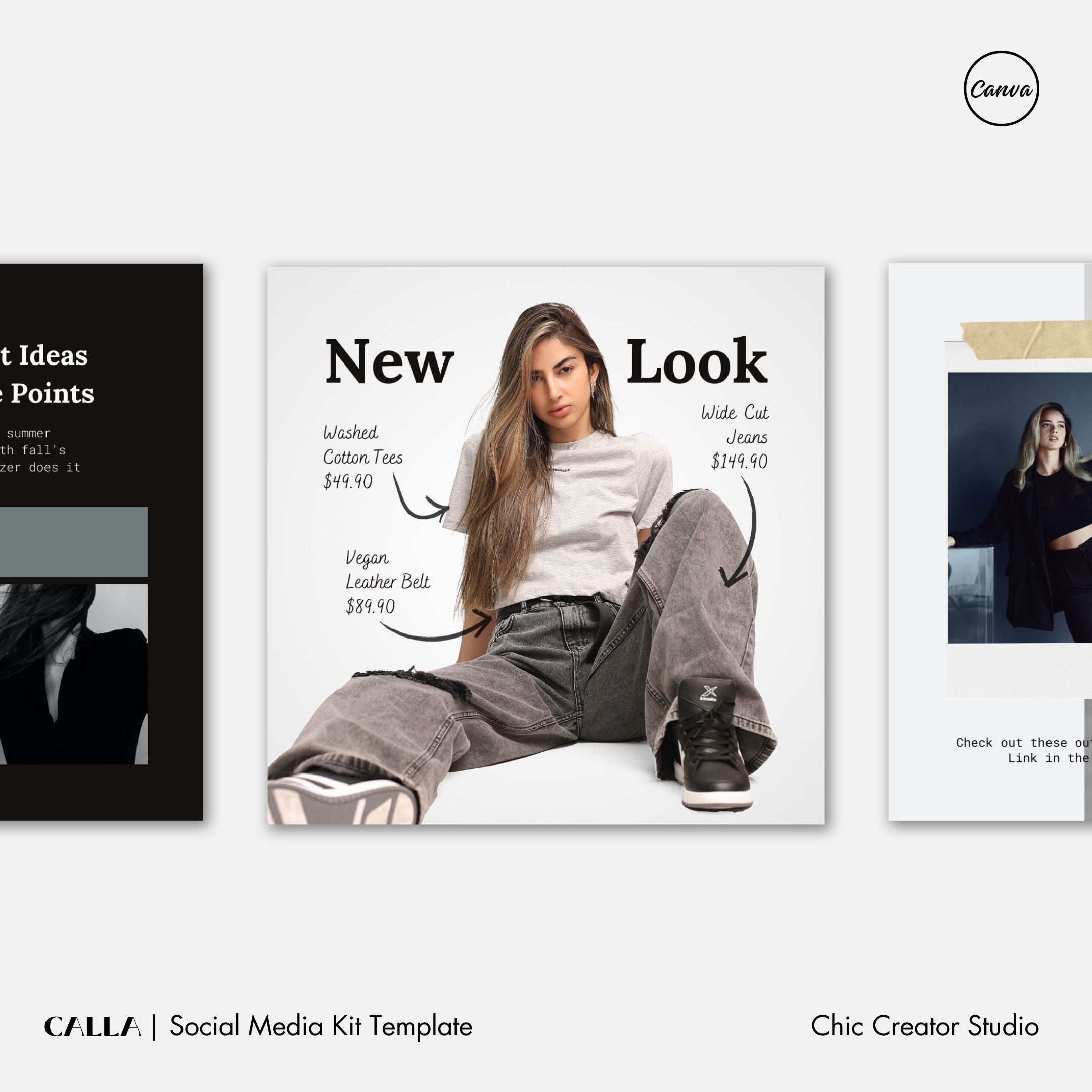The image size is (1092, 1092).
Task: Open the polaroid photo of blazer woman
Action: (1020, 508)
